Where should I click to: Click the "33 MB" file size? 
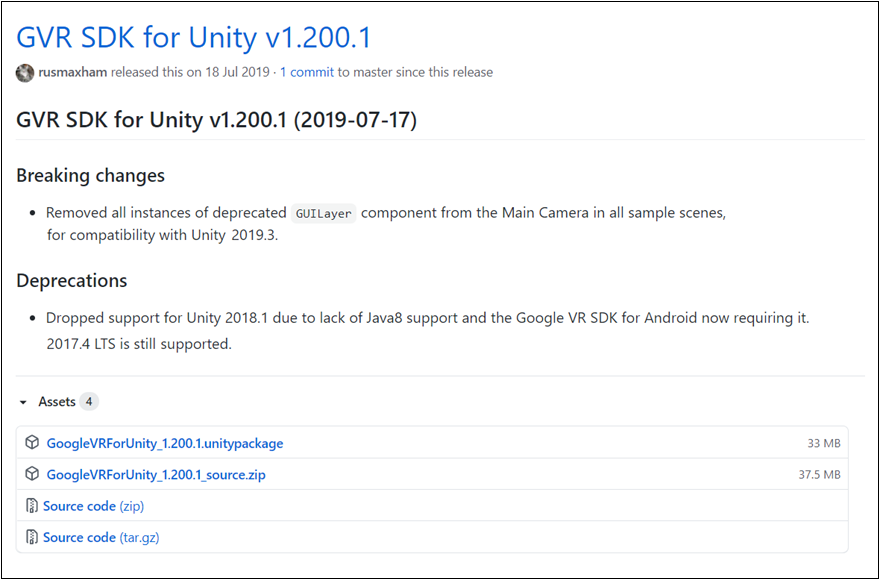click(824, 443)
